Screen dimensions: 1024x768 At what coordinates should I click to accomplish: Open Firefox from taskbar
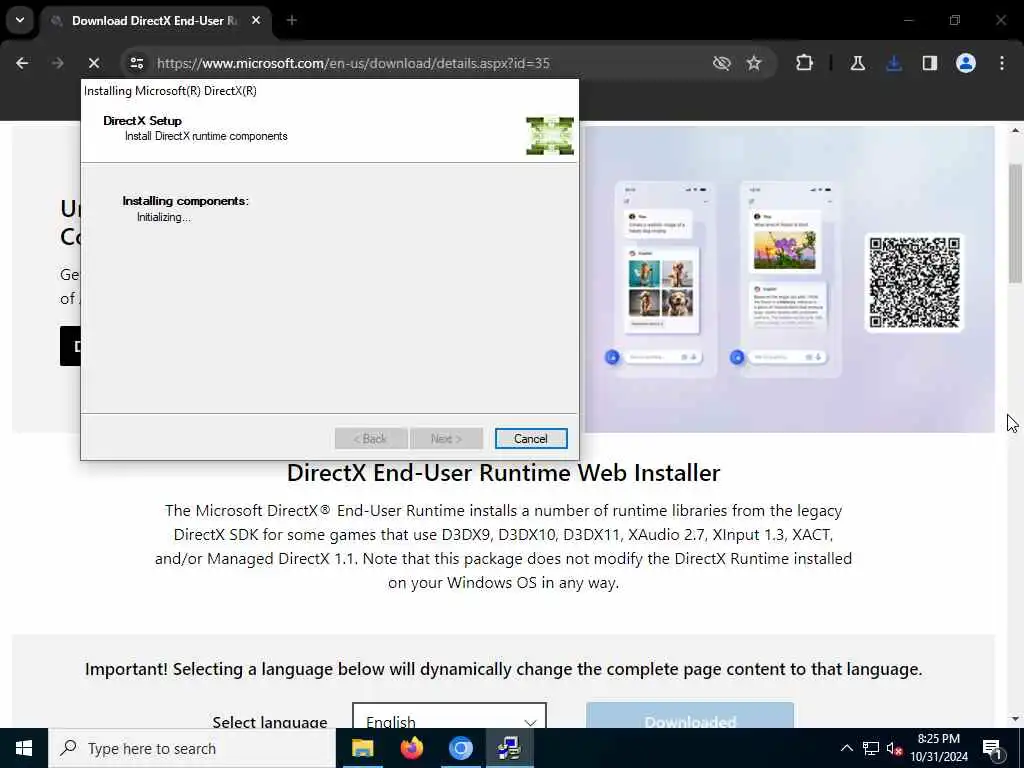coord(411,748)
